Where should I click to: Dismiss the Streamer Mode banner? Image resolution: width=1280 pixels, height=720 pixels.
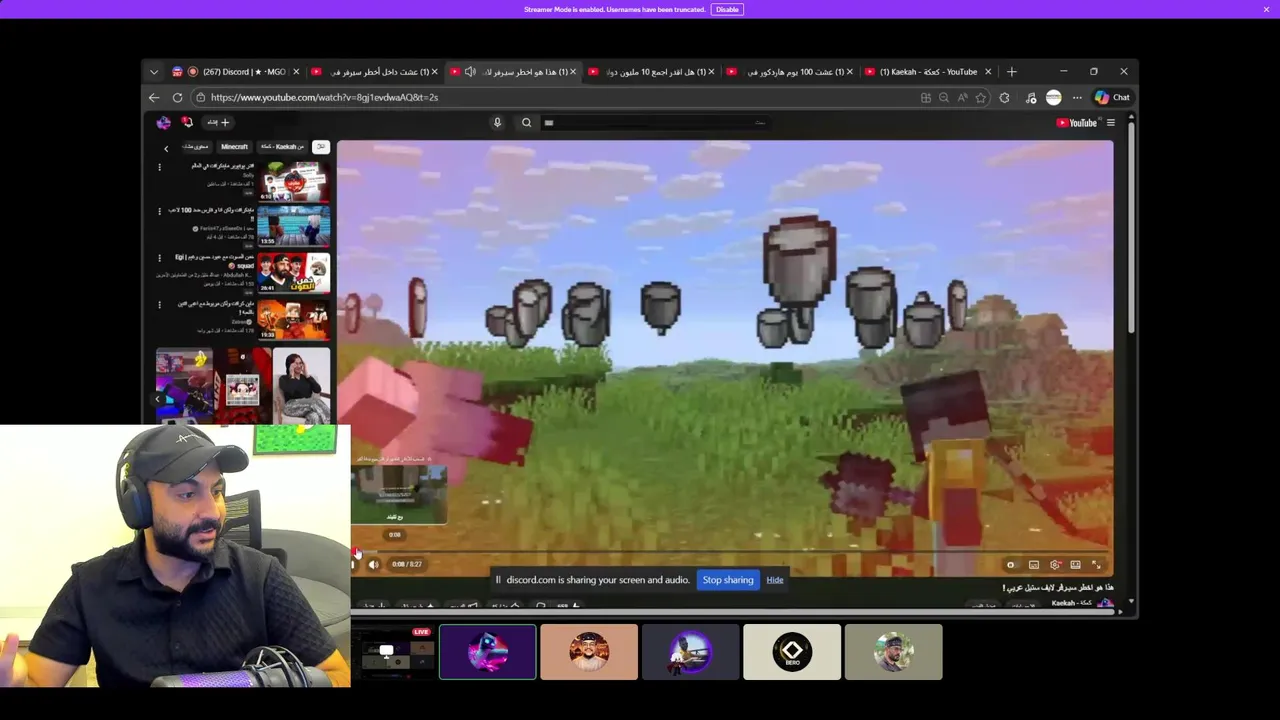1266,9
